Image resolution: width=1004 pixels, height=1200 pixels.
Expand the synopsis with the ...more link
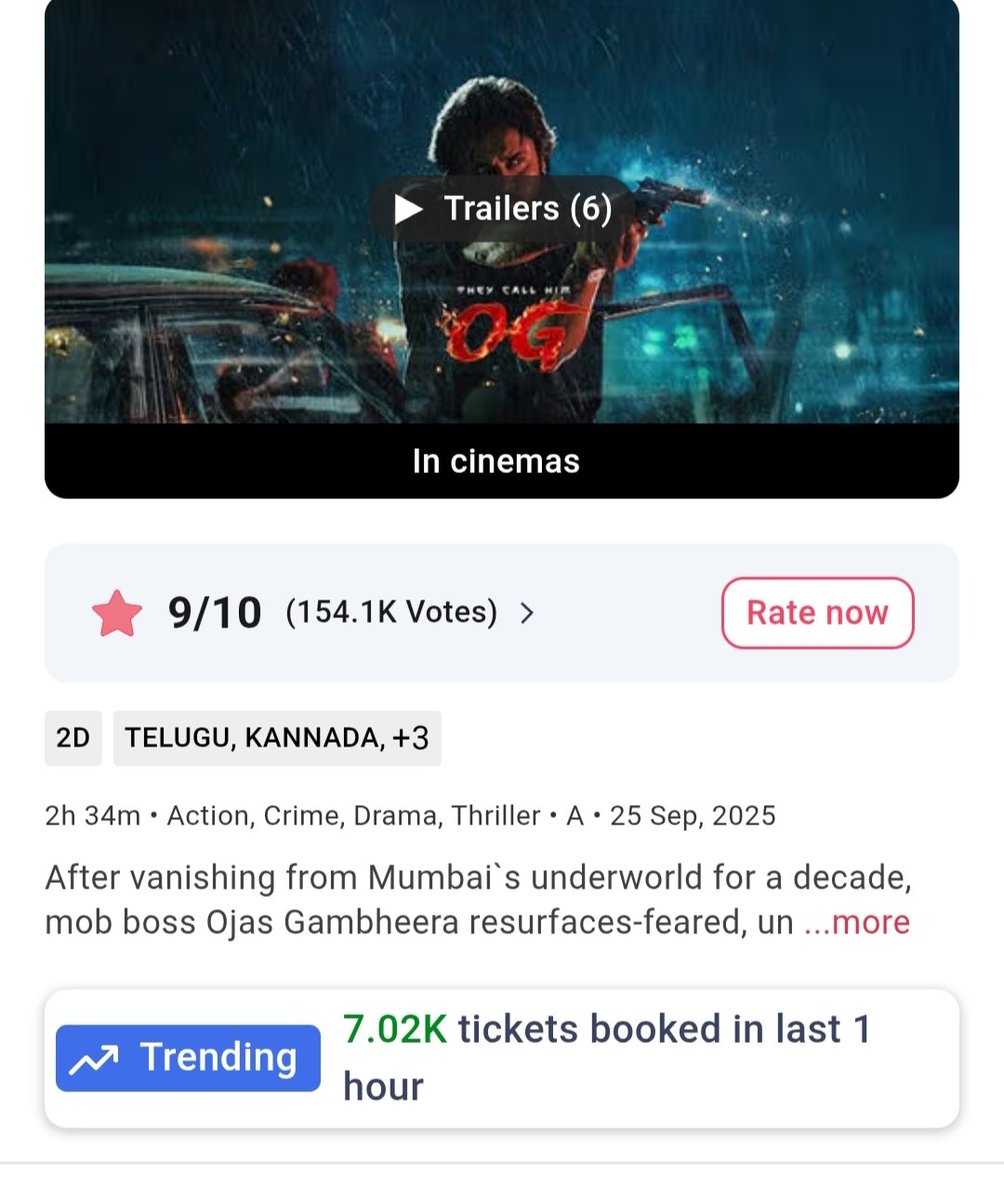[x=857, y=922]
